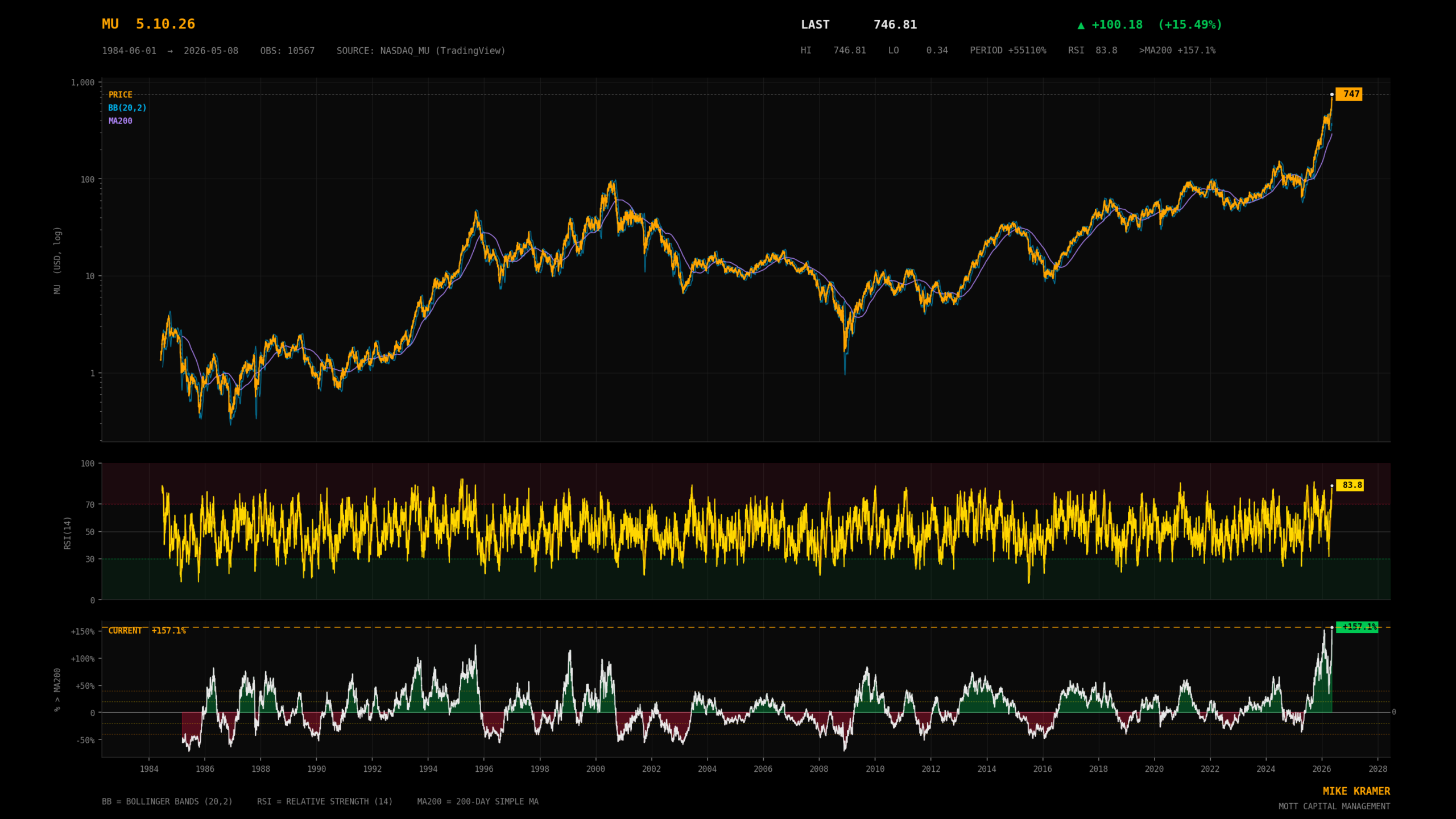This screenshot has width=1456, height=819.
Task: Click the 2016 year label
Action: 1043,769
